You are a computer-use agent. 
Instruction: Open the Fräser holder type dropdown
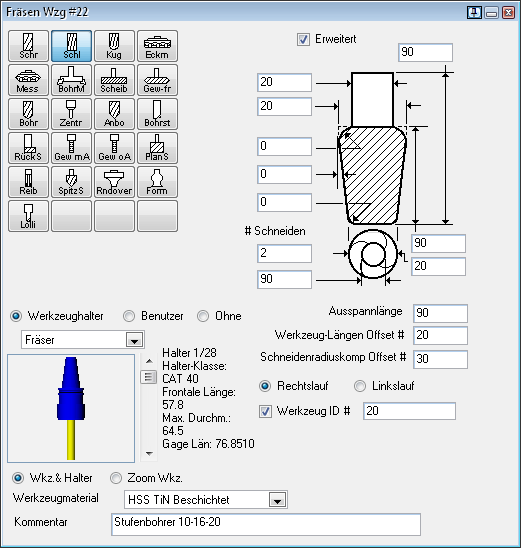(x=135, y=340)
